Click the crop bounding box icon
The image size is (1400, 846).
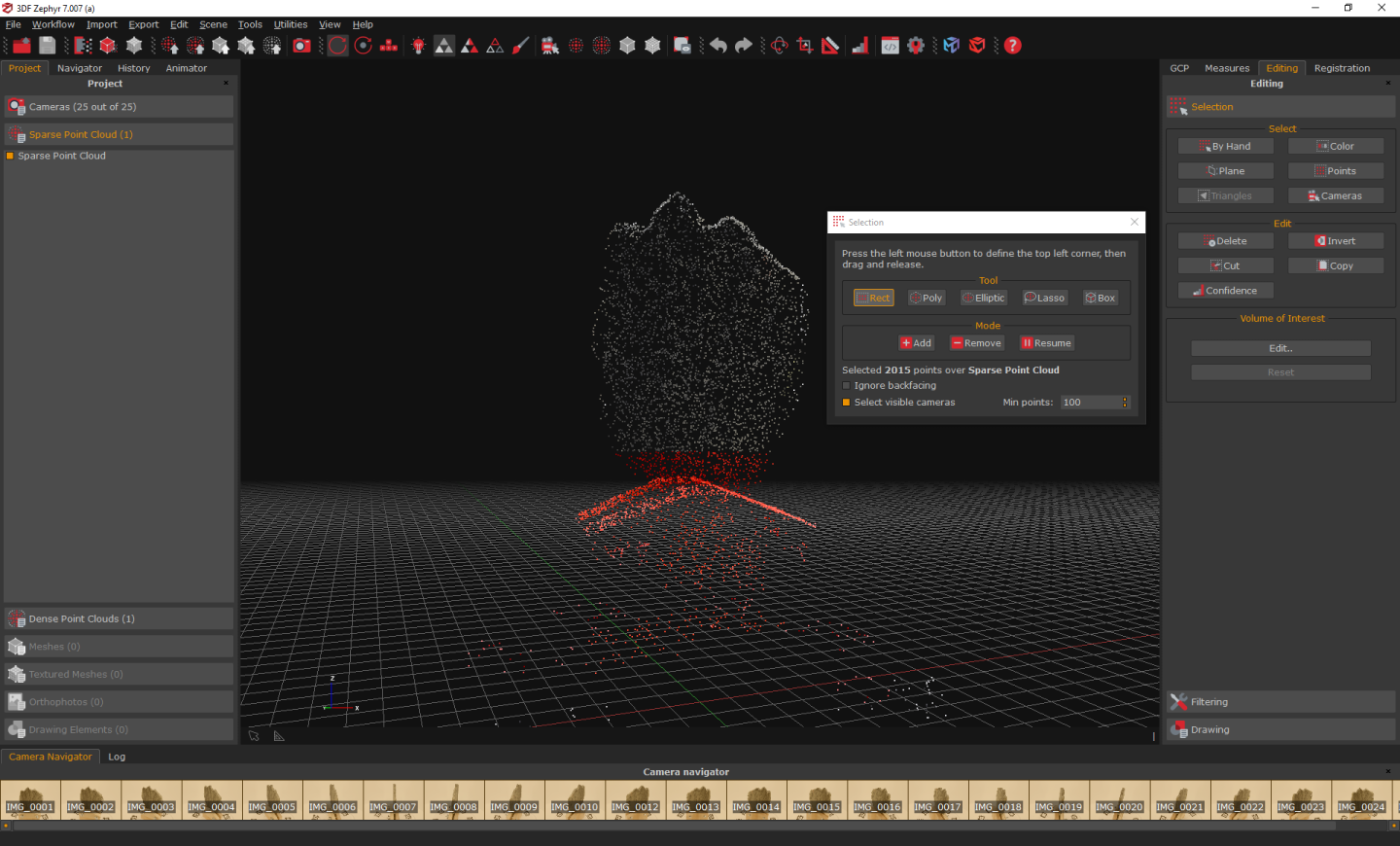tap(805, 46)
